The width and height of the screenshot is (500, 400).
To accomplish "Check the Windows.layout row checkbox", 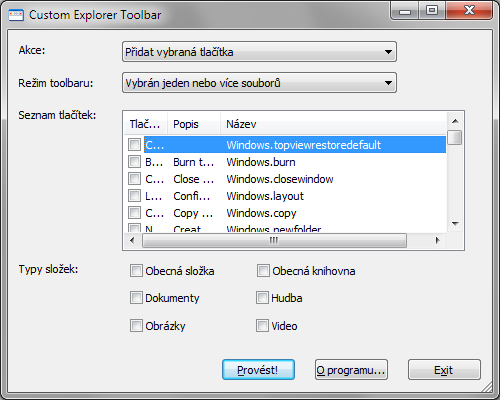I will coord(134,196).
